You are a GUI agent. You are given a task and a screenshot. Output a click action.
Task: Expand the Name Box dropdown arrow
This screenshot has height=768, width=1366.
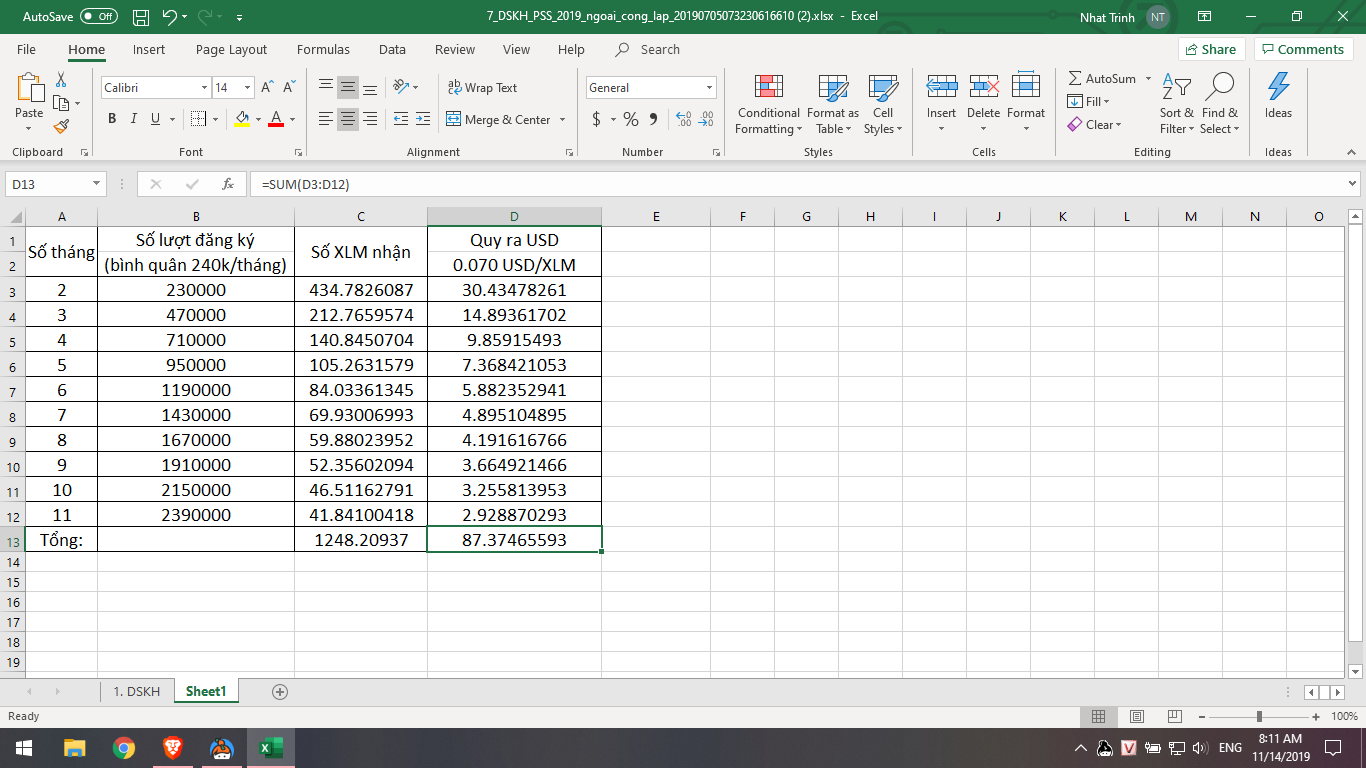click(97, 184)
